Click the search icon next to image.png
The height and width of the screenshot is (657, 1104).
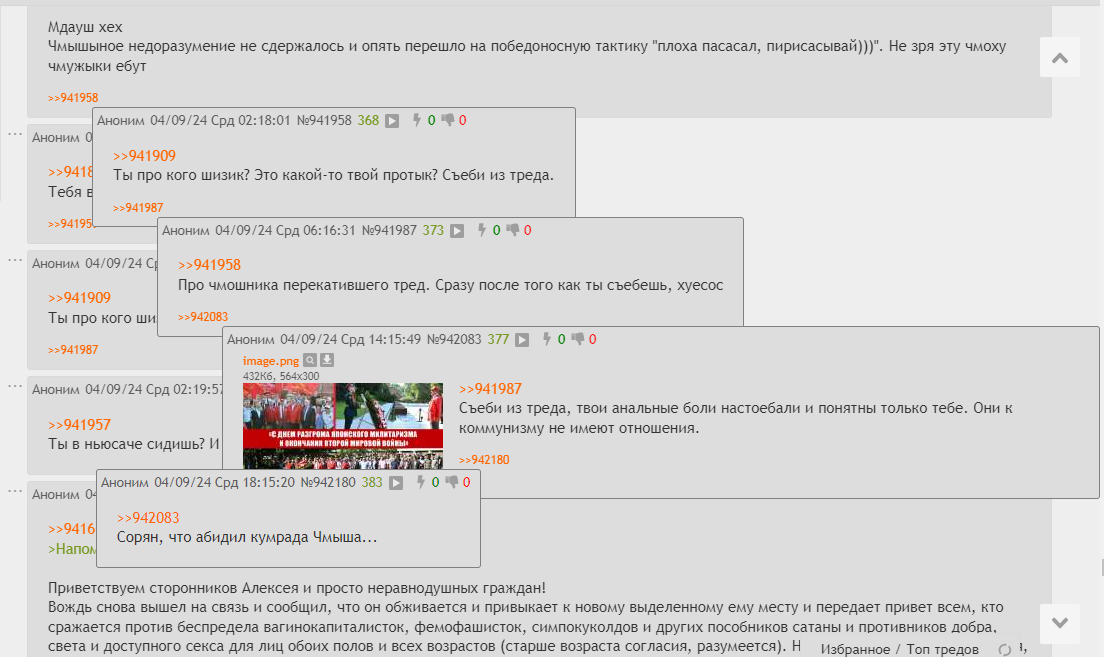point(310,360)
